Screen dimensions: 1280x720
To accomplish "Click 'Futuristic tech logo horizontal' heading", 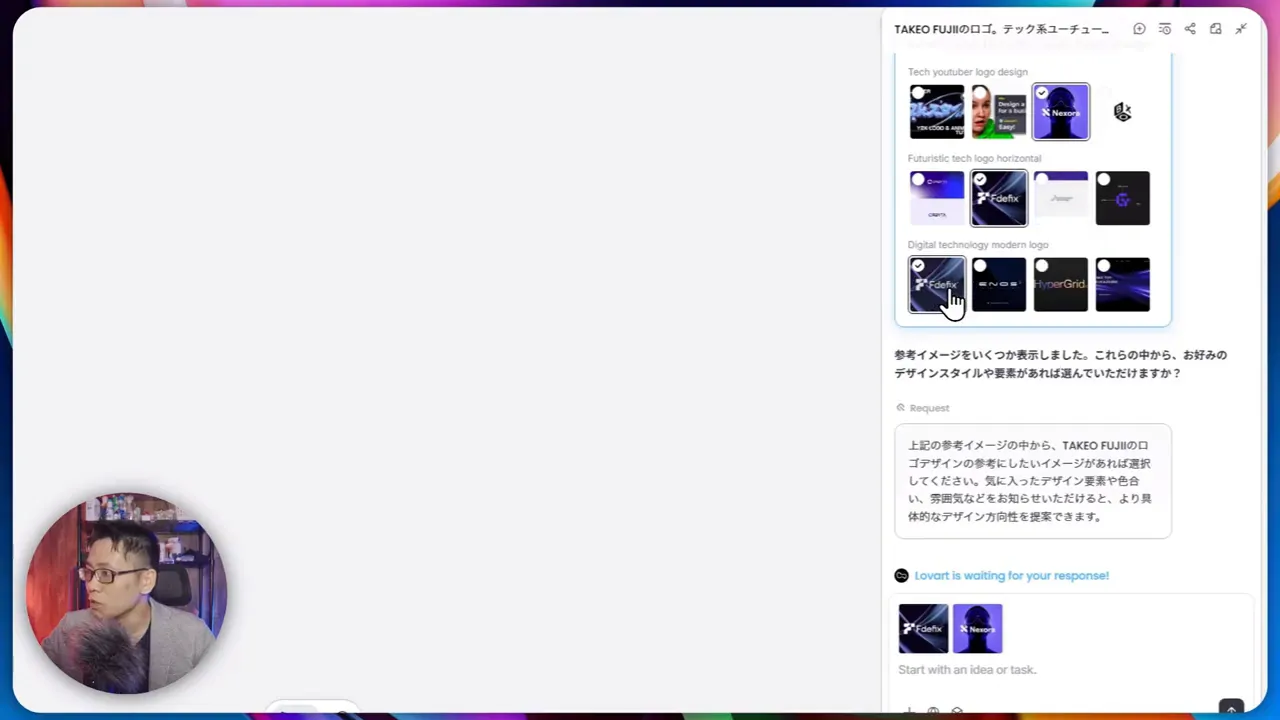I will 974,158.
